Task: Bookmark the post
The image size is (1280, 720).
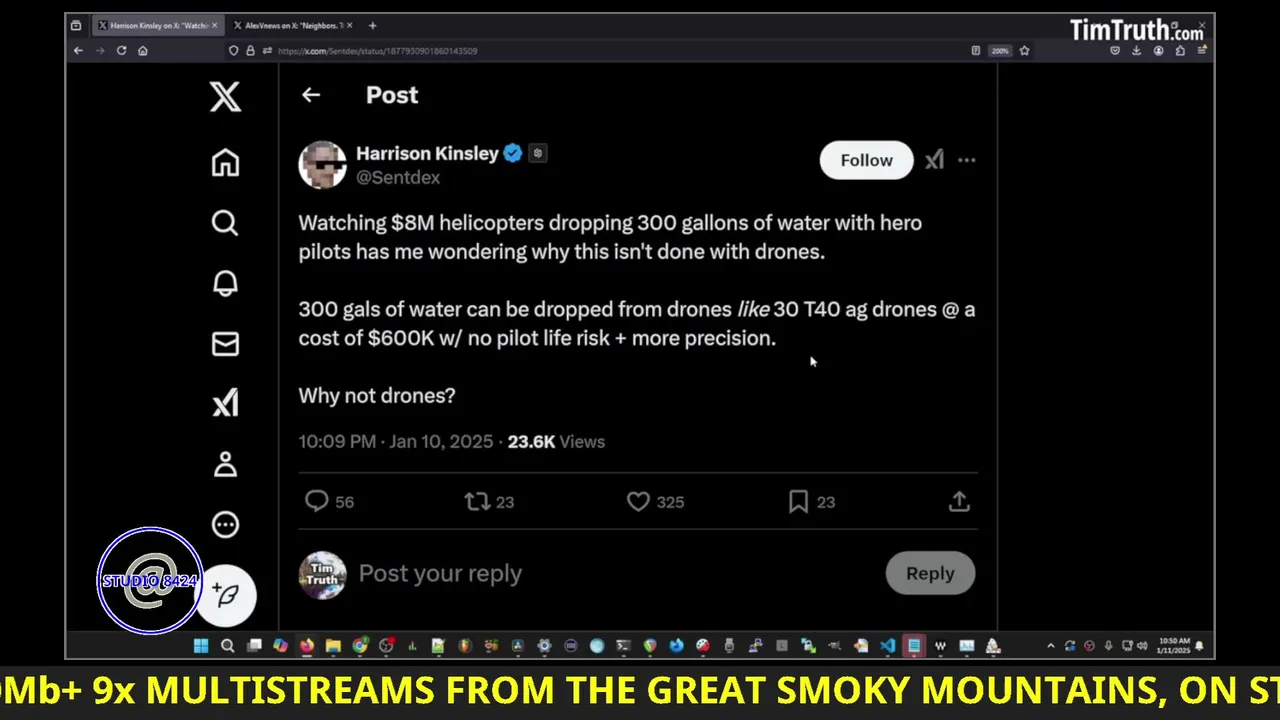Action: pyautogui.click(x=798, y=501)
